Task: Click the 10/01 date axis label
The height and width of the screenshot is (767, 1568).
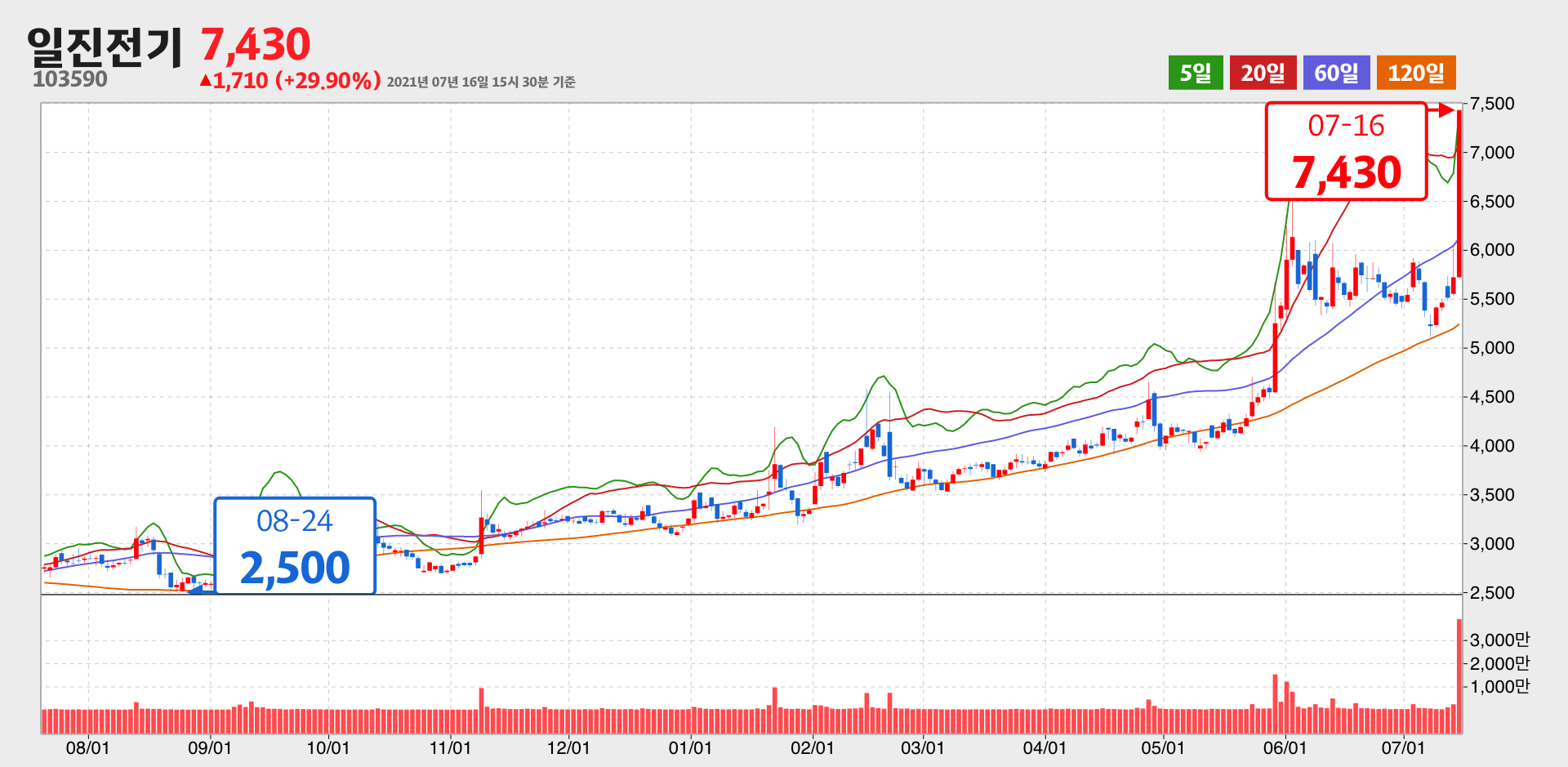Action: [328, 747]
